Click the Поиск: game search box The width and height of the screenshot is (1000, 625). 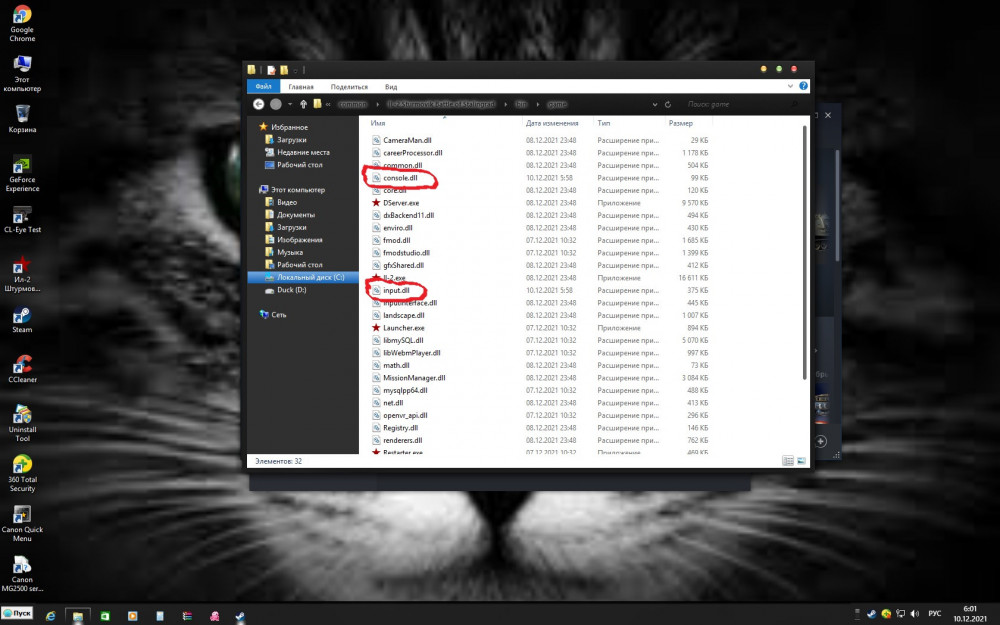pyautogui.click(x=739, y=104)
